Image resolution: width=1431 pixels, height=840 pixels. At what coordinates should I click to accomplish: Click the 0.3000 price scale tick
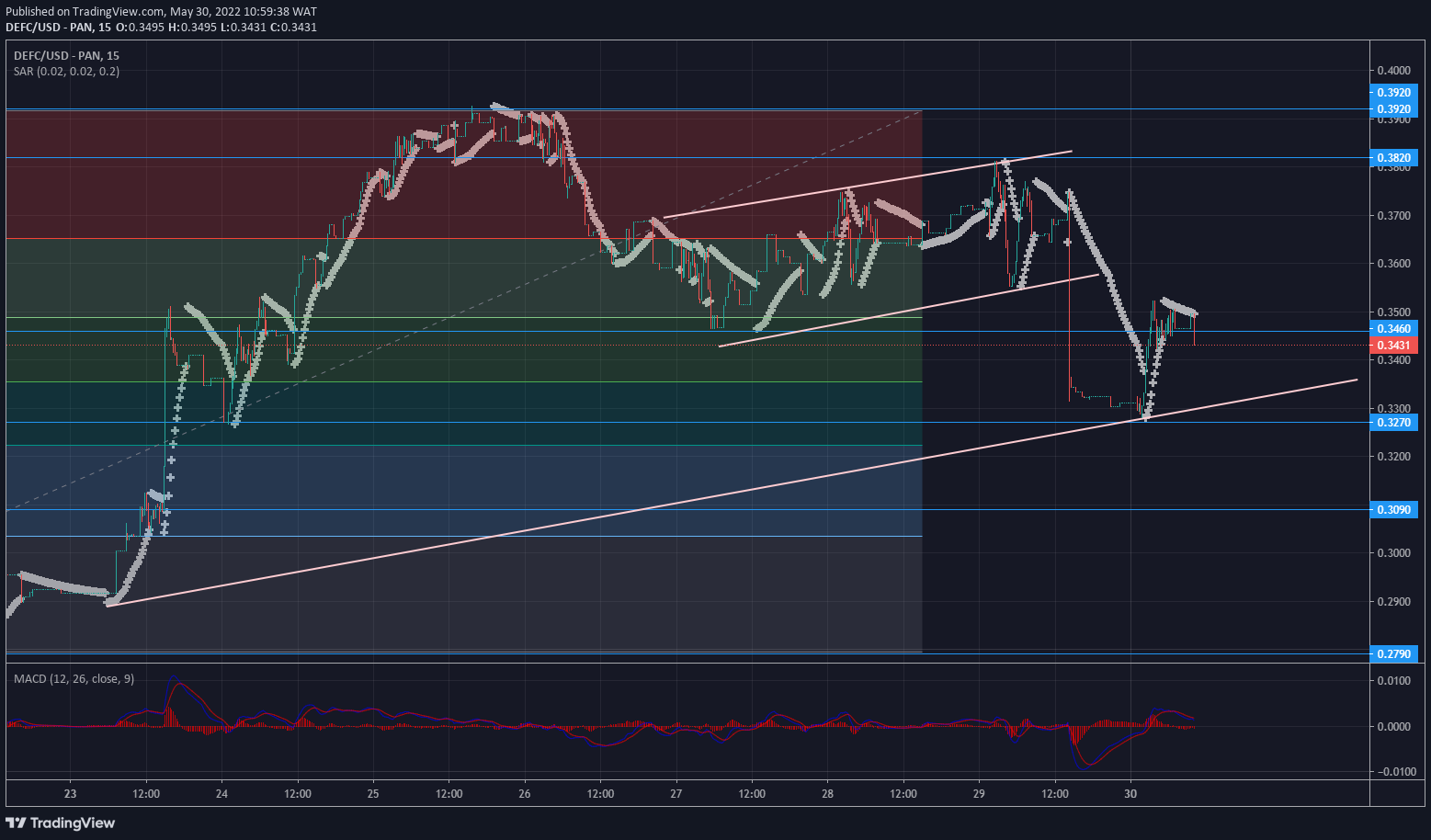pos(1393,553)
